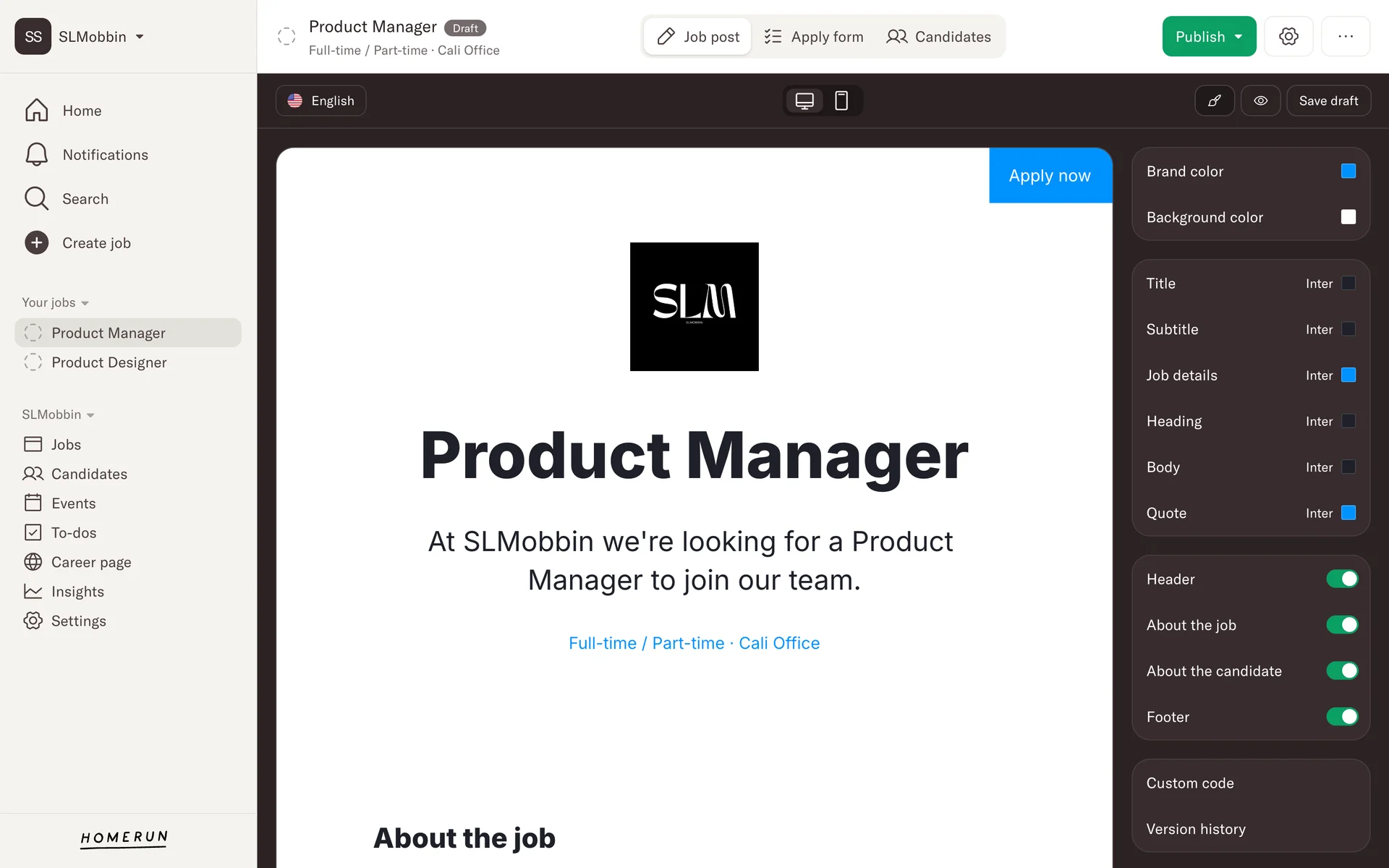The width and height of the screenshot is (1389, 868).
Task: Open the SLMobbin workspace dropdown
Action: (x=101, y=36)
